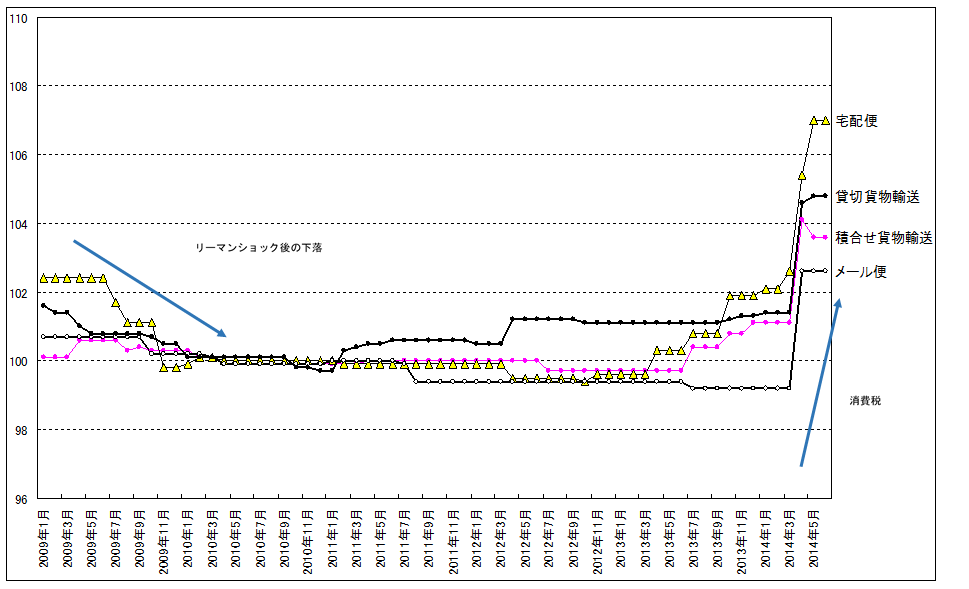Click the blue downward-pointing arrow annotation
This screenshot has width=969, height=589.
[x=150, y=288]
